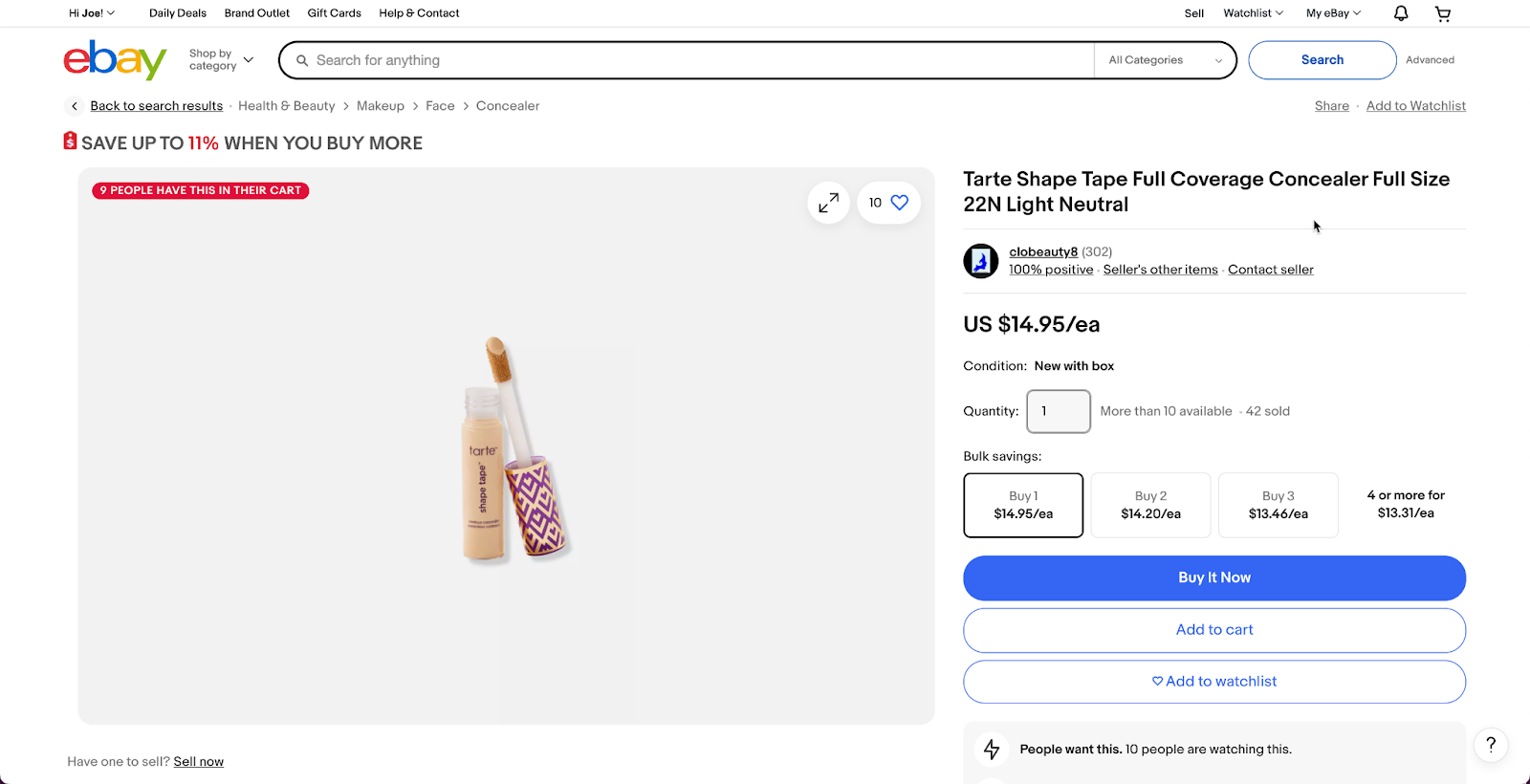This screenshot has height=784, width=1530.
Task: Open Health & Beauty breadcrumb
Action: tap(287, 106)
